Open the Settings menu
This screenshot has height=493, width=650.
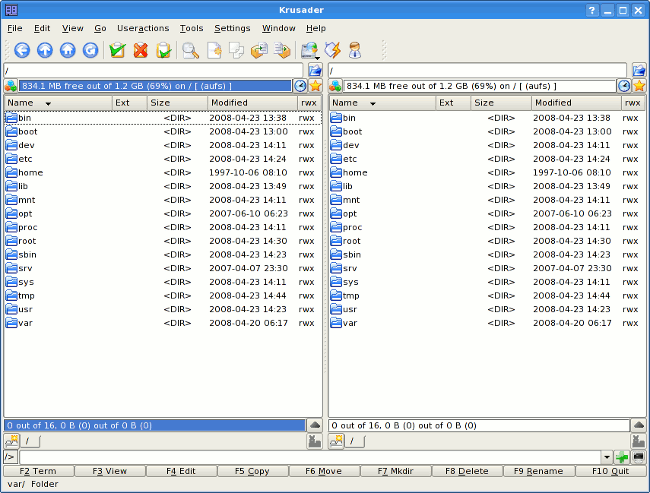(232, 28)
